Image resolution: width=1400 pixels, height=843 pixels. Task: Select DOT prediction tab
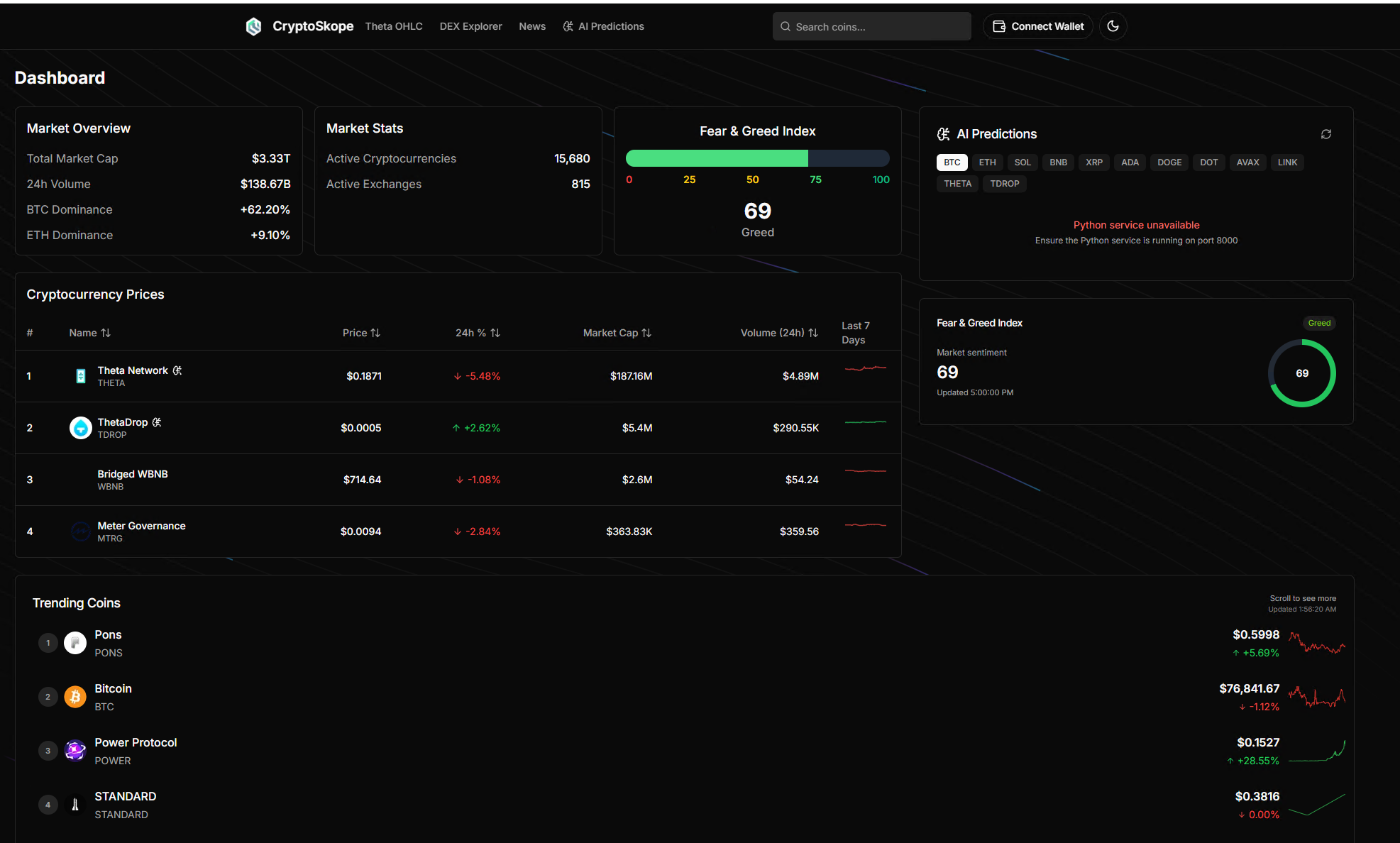(x=1209, y=162)
